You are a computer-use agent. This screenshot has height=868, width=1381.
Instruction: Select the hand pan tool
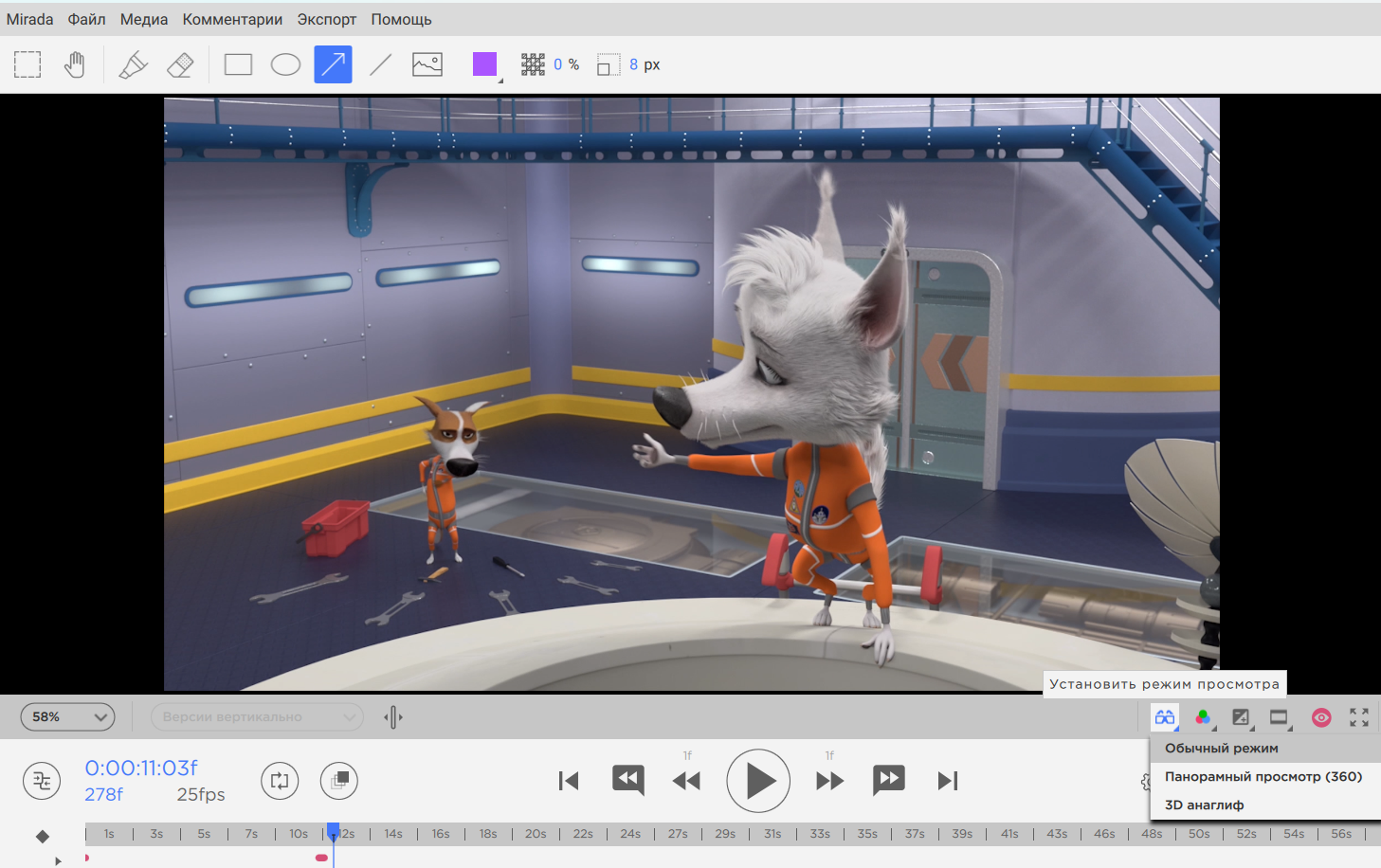[75, 64]
